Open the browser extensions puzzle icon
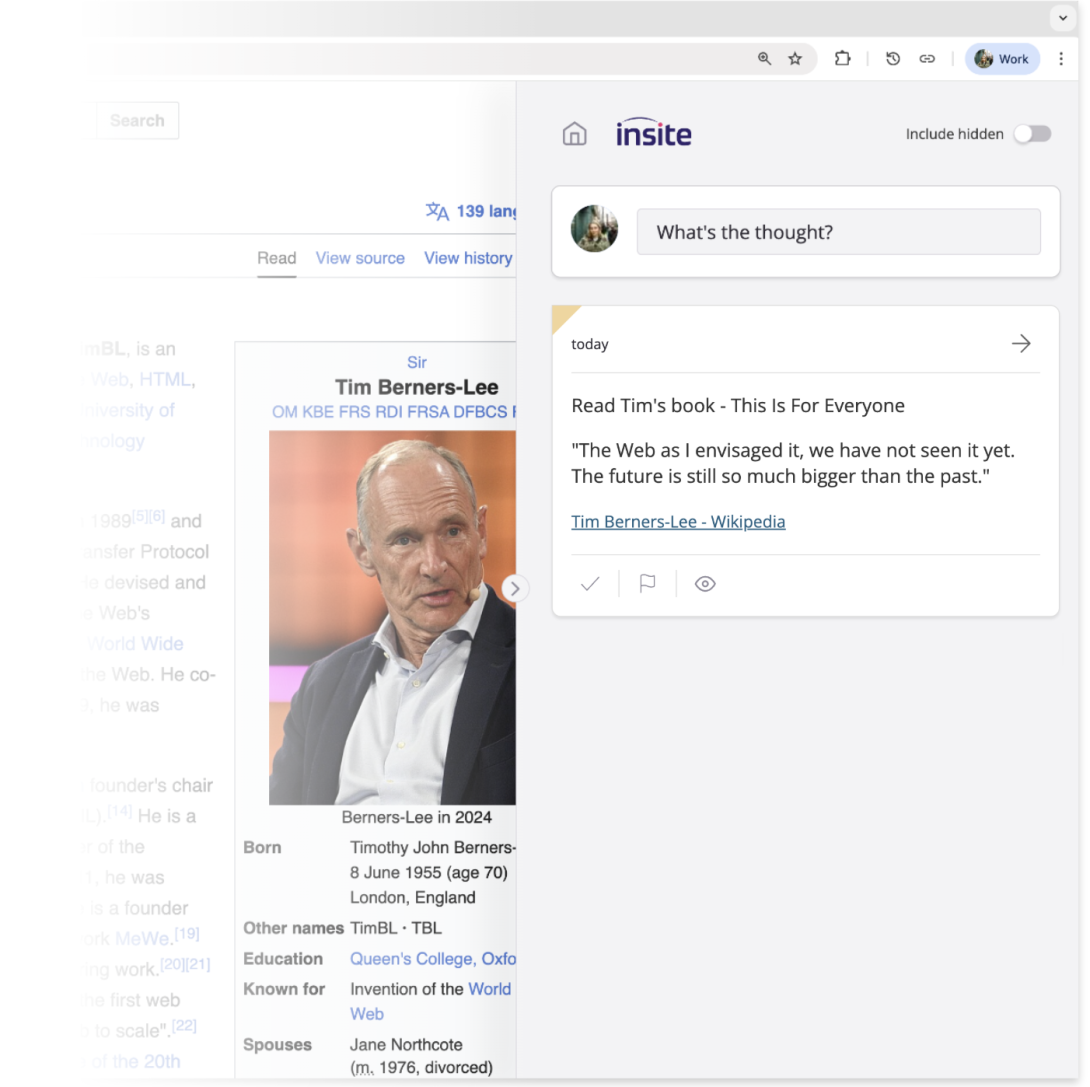 [842, 58]
